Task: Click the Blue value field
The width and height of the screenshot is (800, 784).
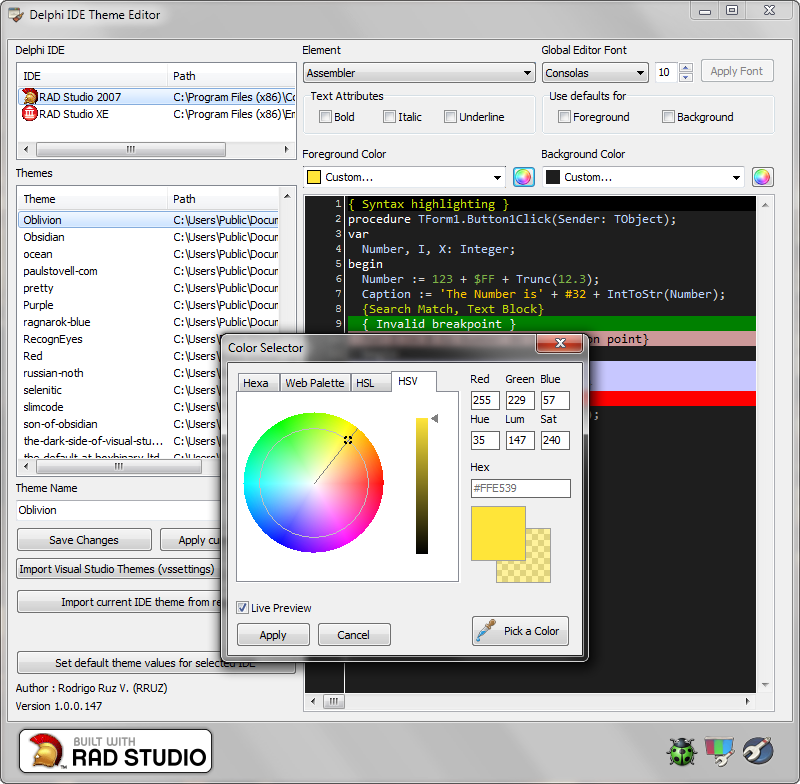Action: pyautogui.click(x=555, y=400)
